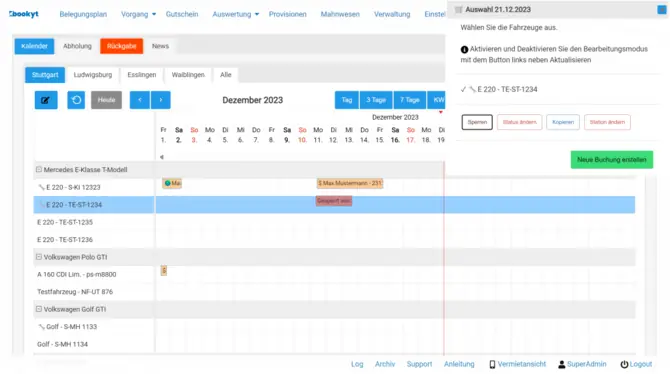Open the Vermieteransicht link with the mobile icon

coord(517,364)
